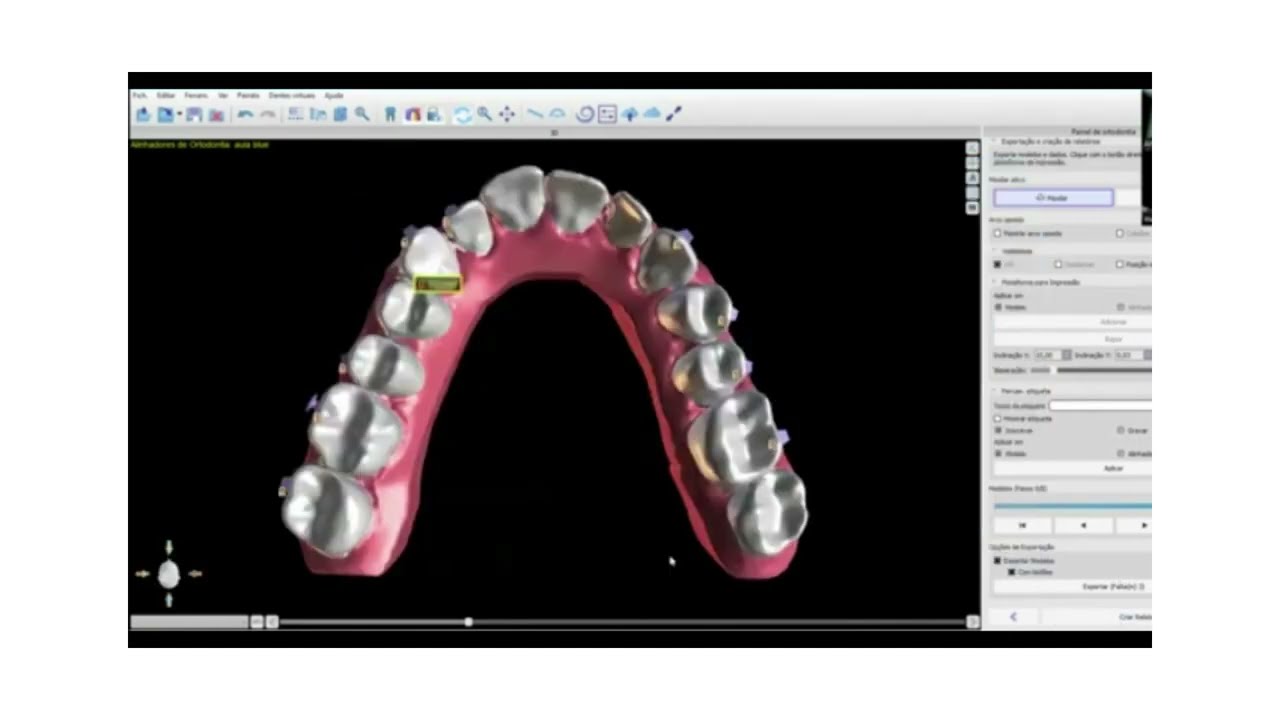
Task: Jump to the first model step
Action: [1022, 525]
